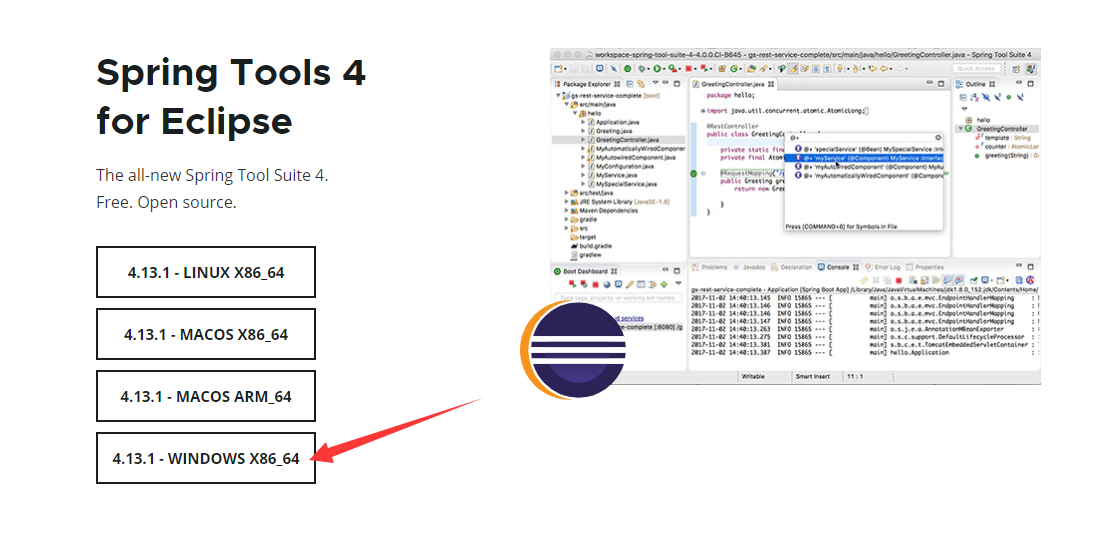Click the text "Free. Open source."
Screen dimensions: 1119x553
pyautogui.click(x=166, y=203)
